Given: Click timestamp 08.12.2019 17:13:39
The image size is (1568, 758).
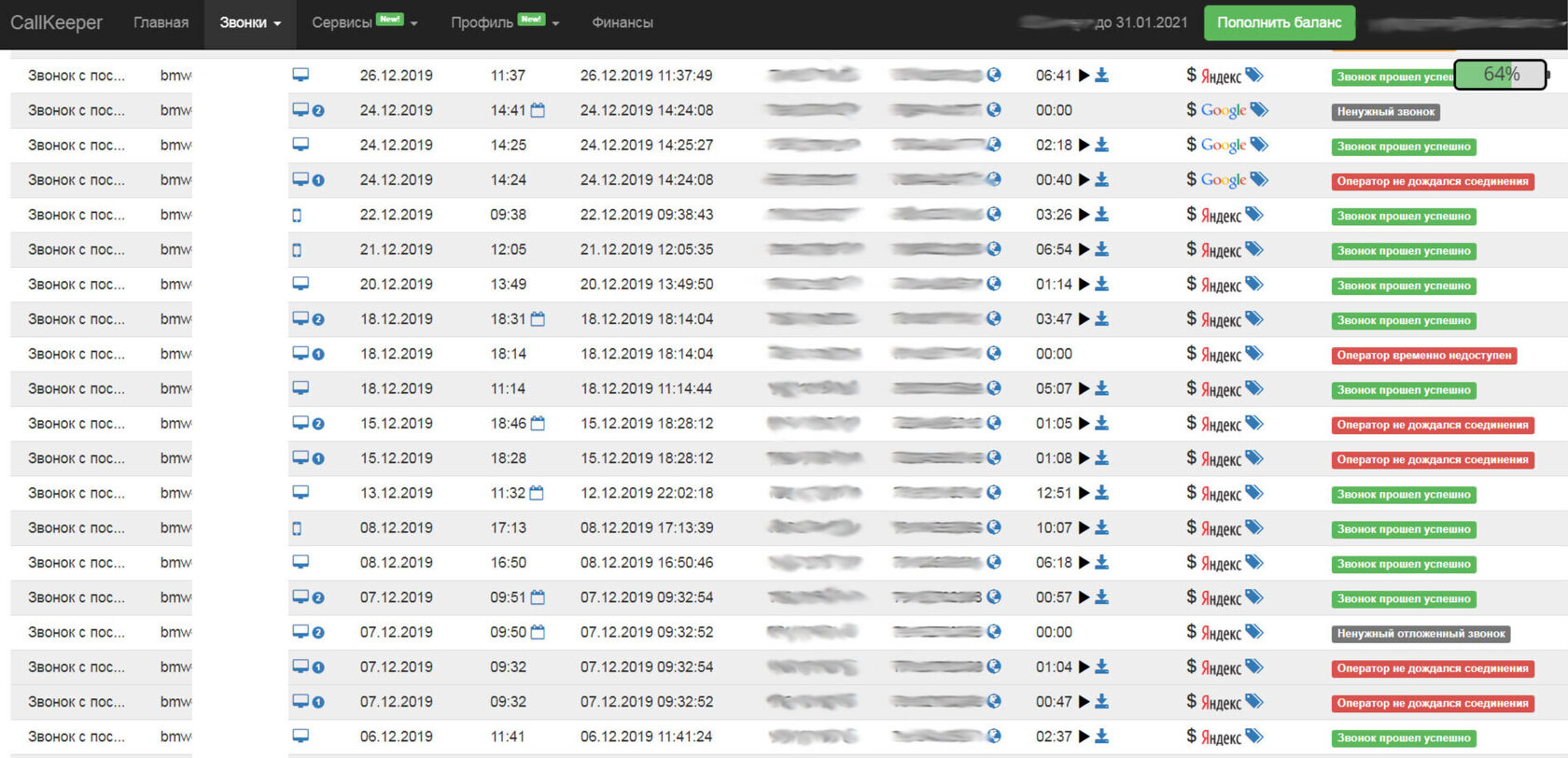Looking at the screenshot, I should click(647, 528).
